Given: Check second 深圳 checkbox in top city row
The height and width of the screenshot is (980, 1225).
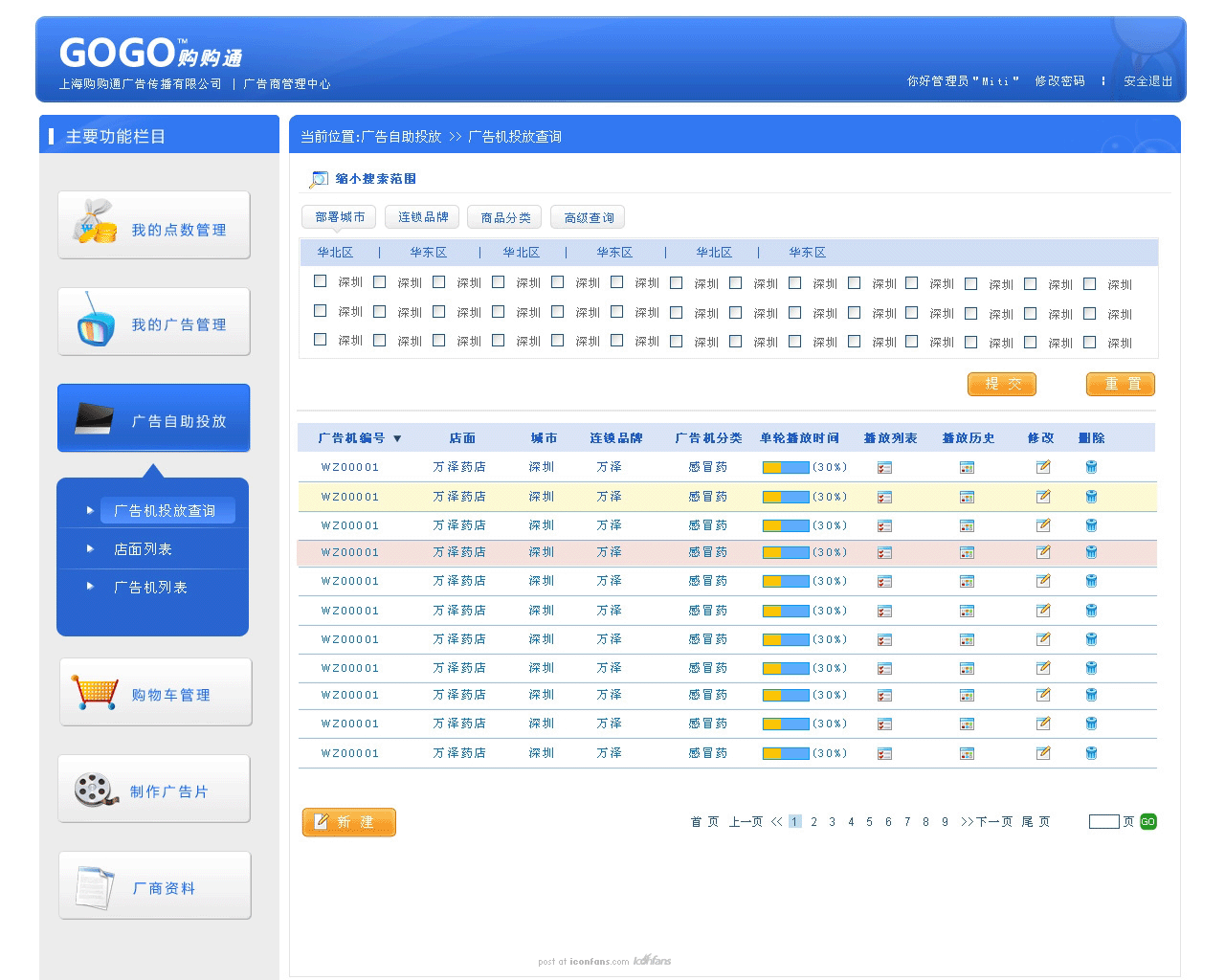Looking at the screenshot, I should point(380,282).
